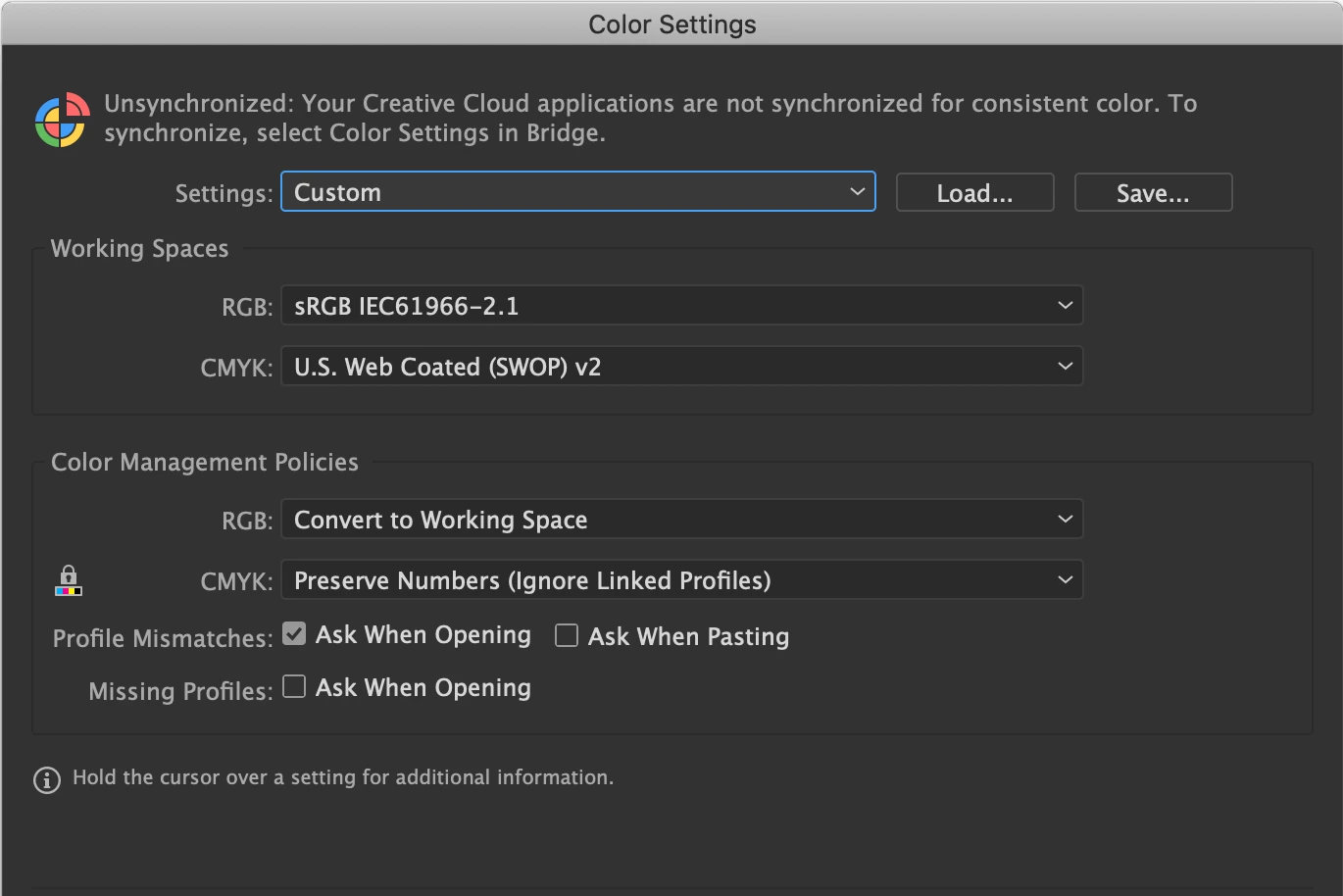
Task: Click the CMYK policy lock icon
Action: coord(68,580)
